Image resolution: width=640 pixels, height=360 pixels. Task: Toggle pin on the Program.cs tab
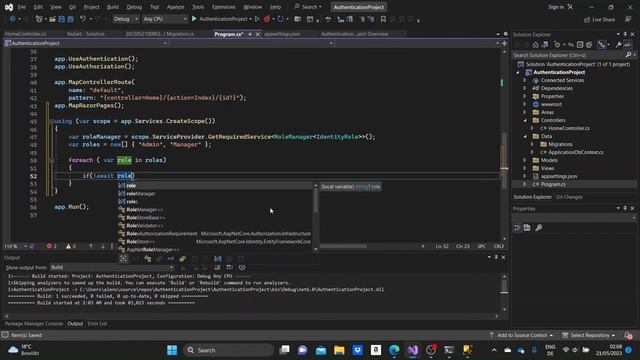[x=250, y=34]
